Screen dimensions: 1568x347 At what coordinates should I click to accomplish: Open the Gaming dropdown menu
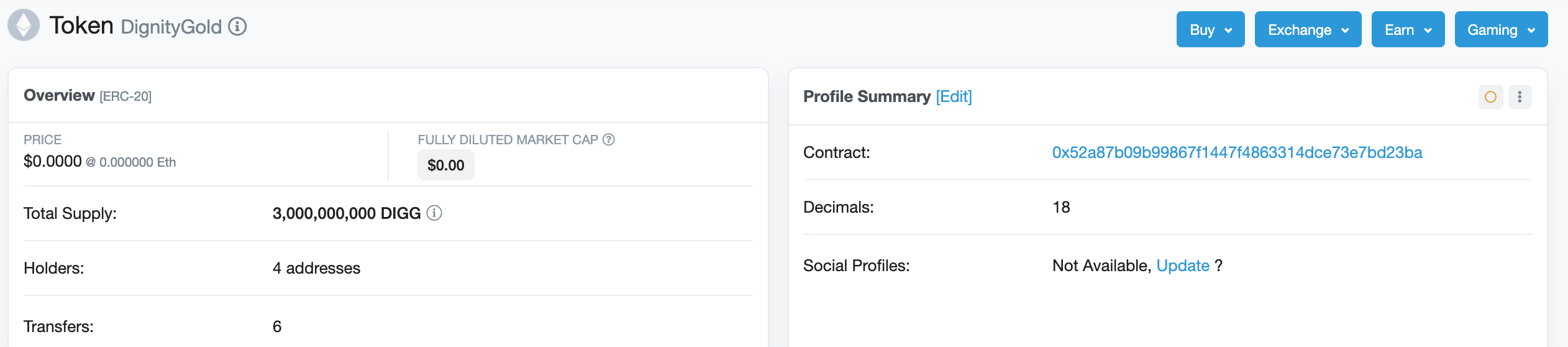point(1501,30)
